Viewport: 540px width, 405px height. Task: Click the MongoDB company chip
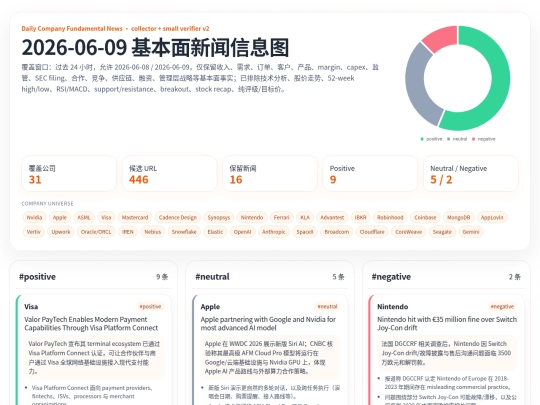coord(458,217)
